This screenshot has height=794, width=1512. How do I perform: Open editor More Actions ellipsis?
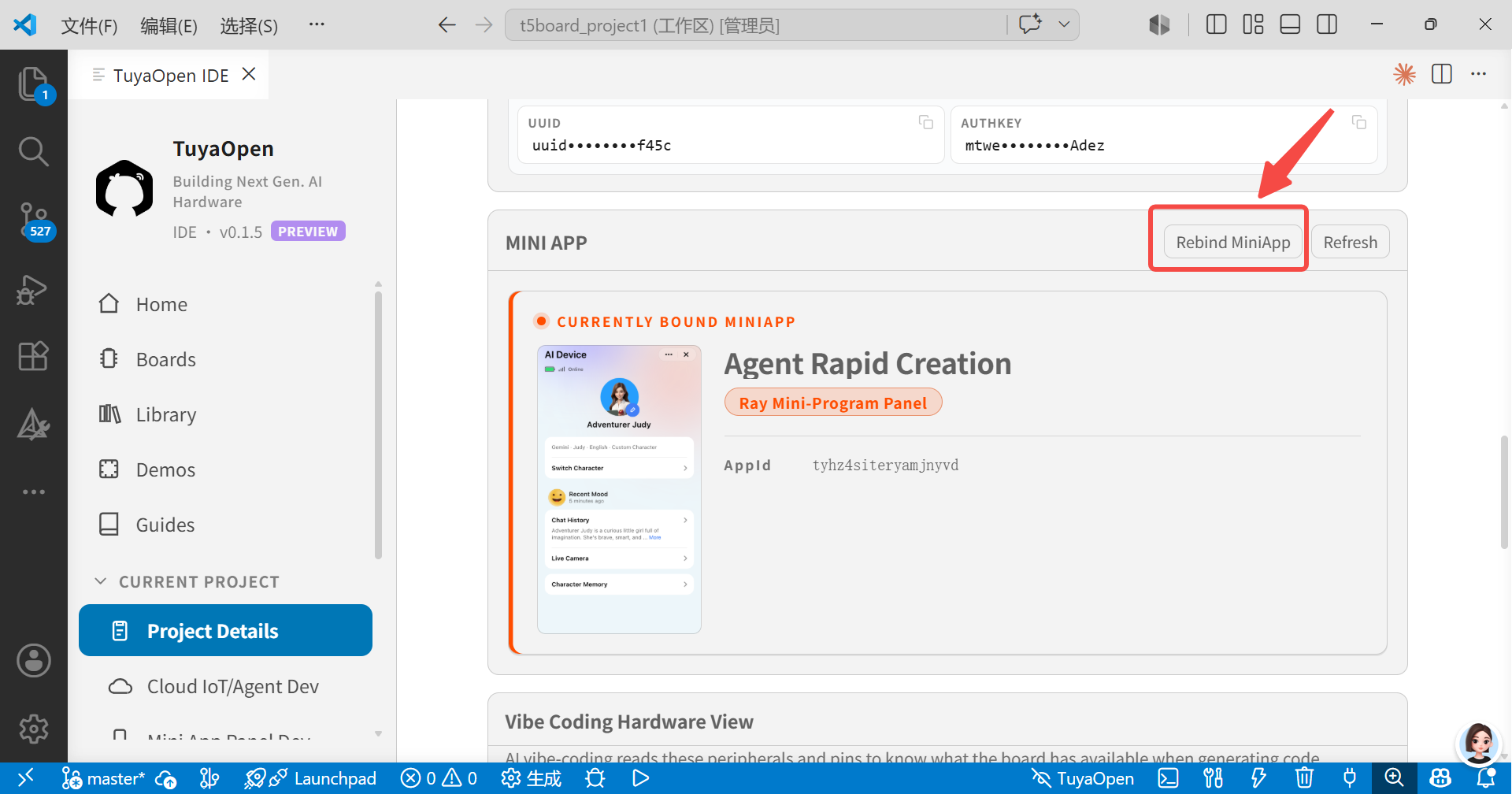point(1479,74)
